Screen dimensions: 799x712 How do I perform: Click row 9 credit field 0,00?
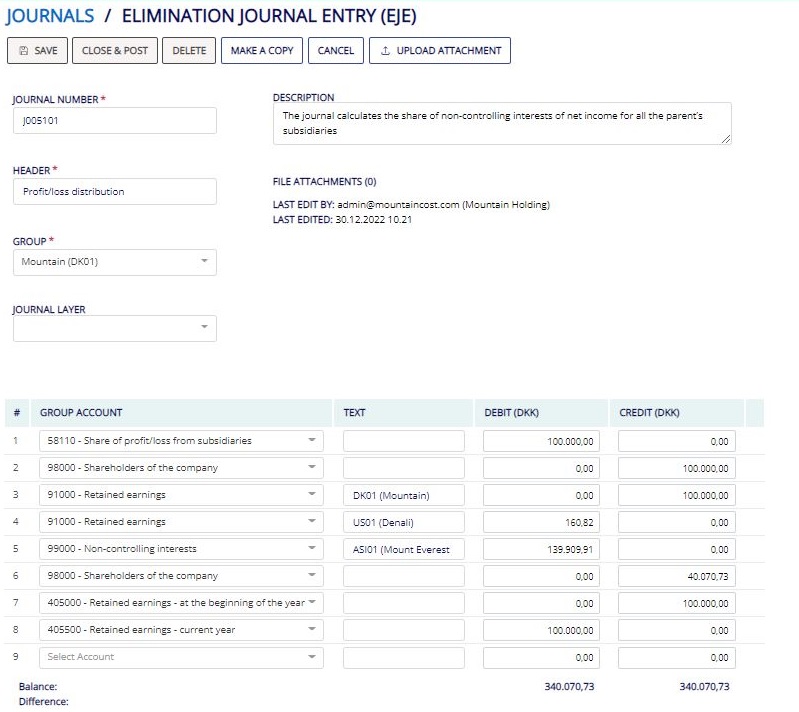677,657
